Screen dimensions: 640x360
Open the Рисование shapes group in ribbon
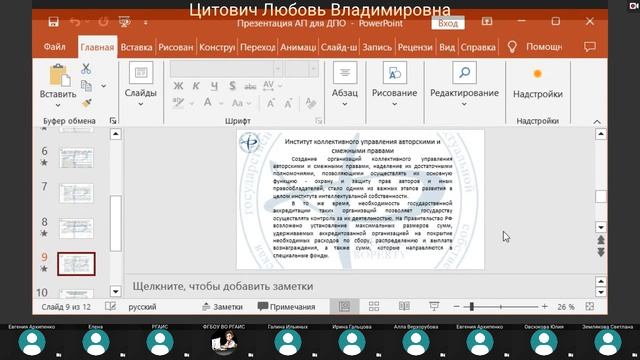(394, 84)
